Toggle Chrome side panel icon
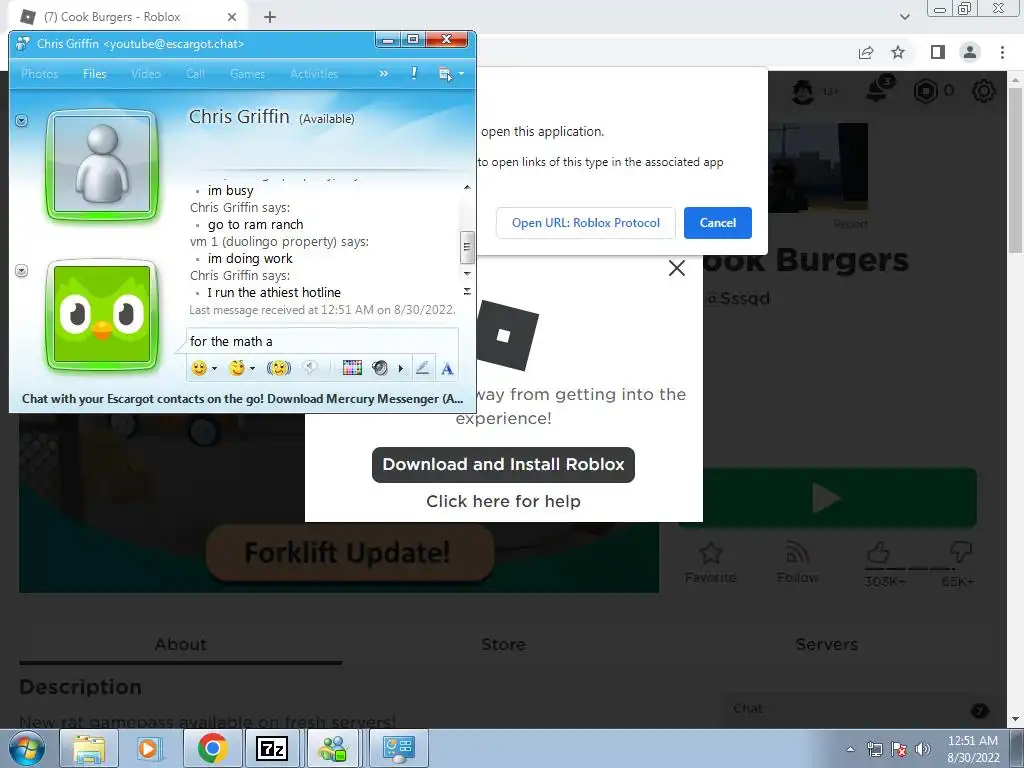 (938, 52)
